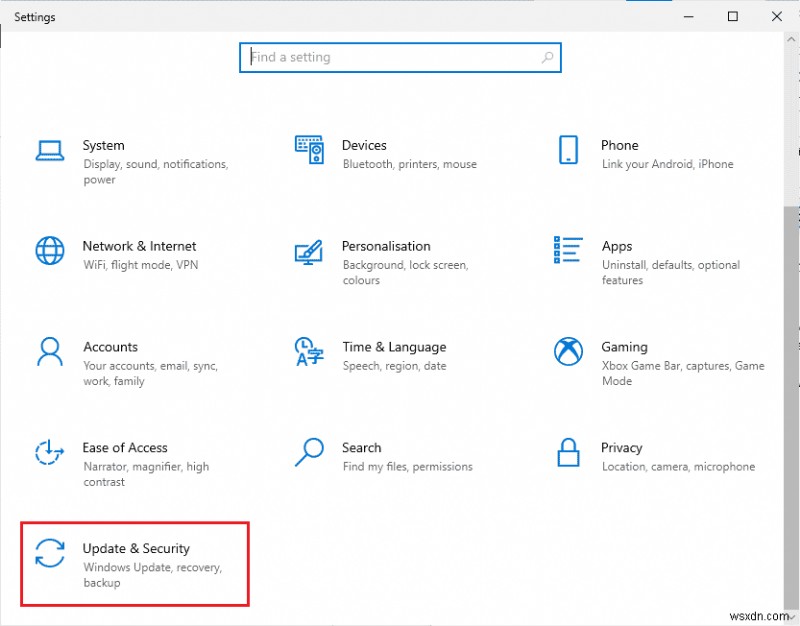Viewport: 800px width, 626px height.
Task: Open System settings
Action: click(x=104, y=146)
